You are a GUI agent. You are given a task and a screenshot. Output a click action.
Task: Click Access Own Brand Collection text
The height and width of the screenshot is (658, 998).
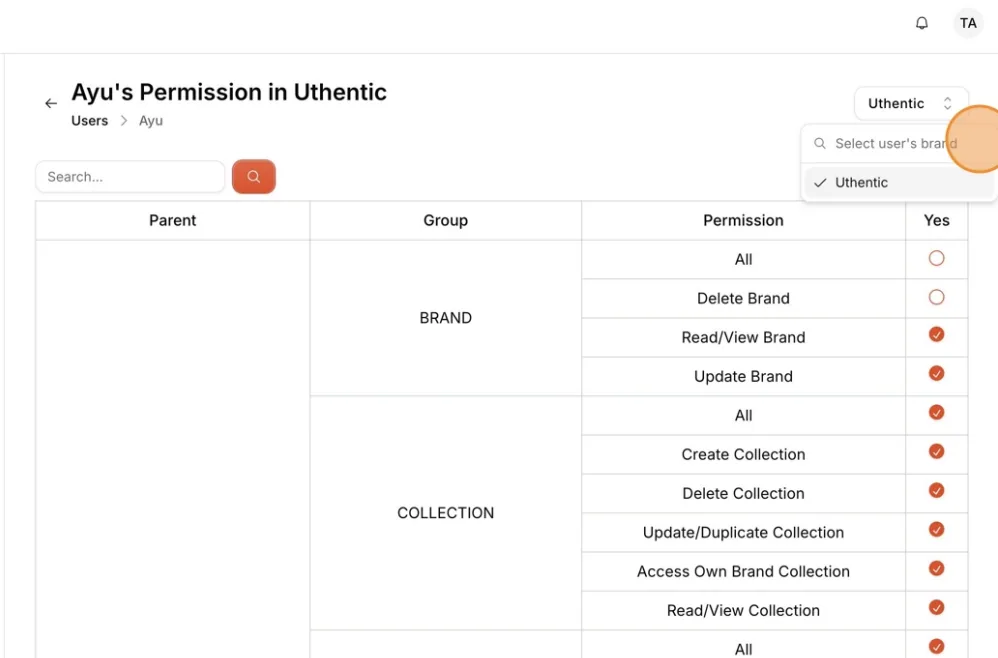coord(743,571)
